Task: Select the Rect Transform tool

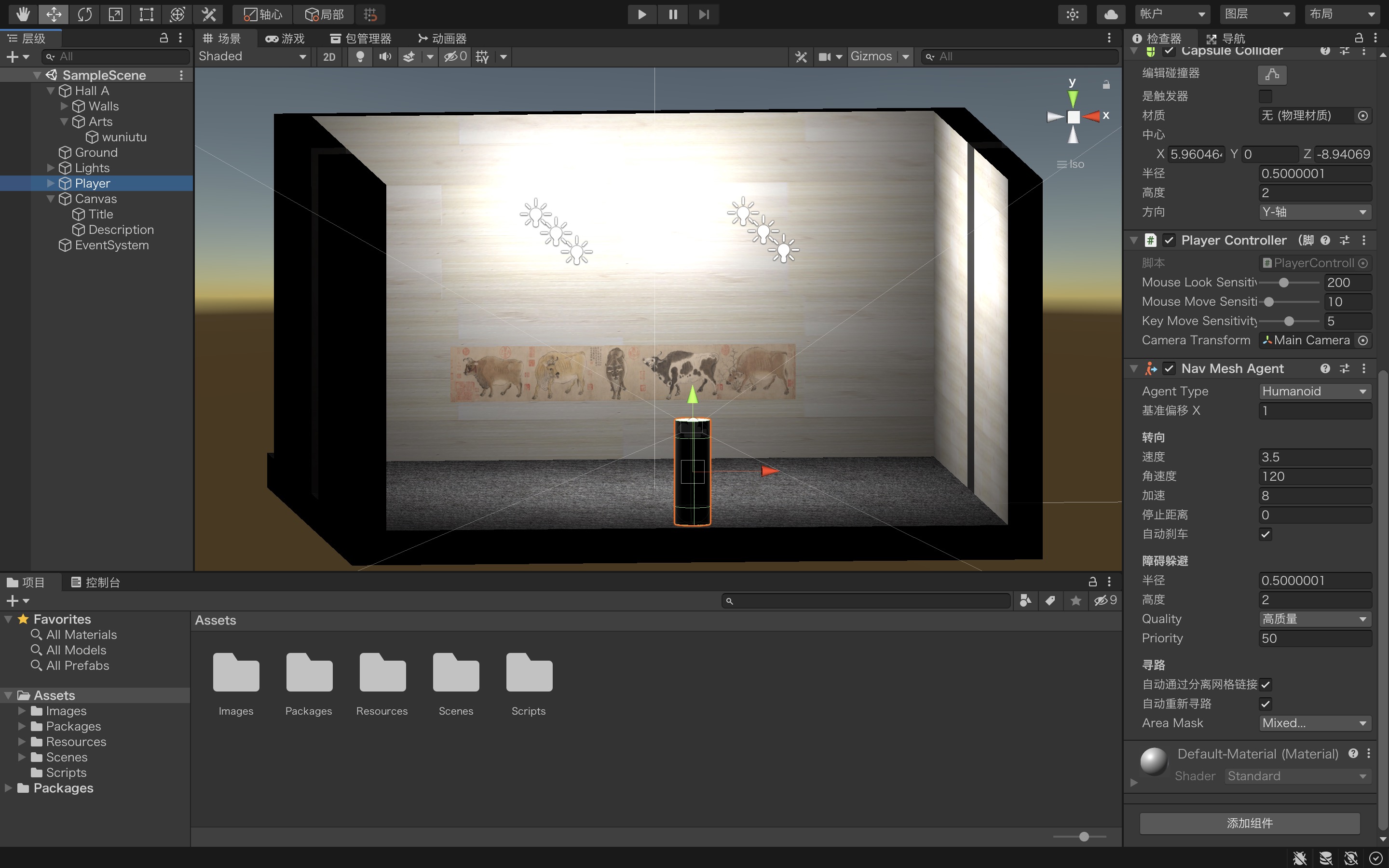Action: click(x=146, y=14)
